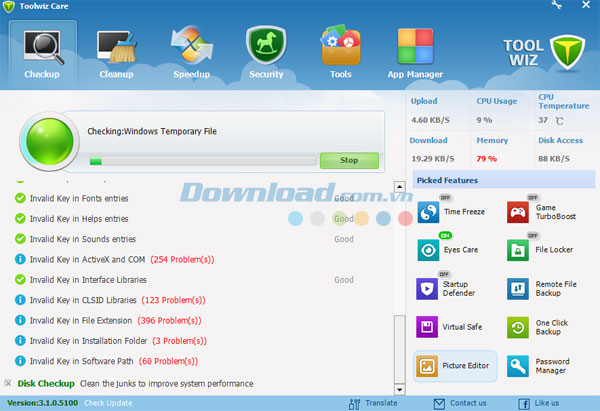600x411 pixels.
Task: Click the Check Update link
Action: click(x=108, y=403)
